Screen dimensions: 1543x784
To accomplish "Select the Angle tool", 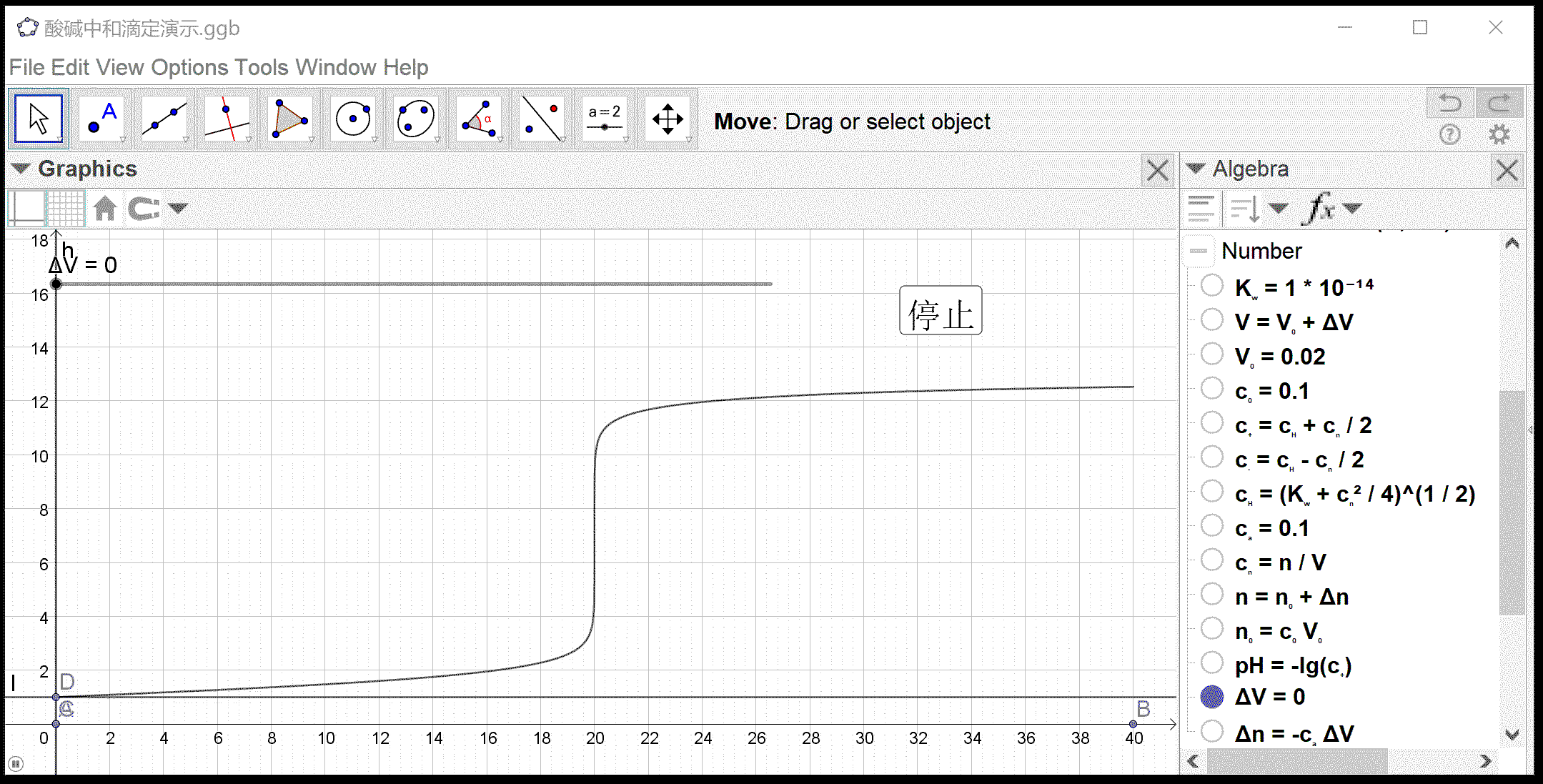I will point(479,119).
